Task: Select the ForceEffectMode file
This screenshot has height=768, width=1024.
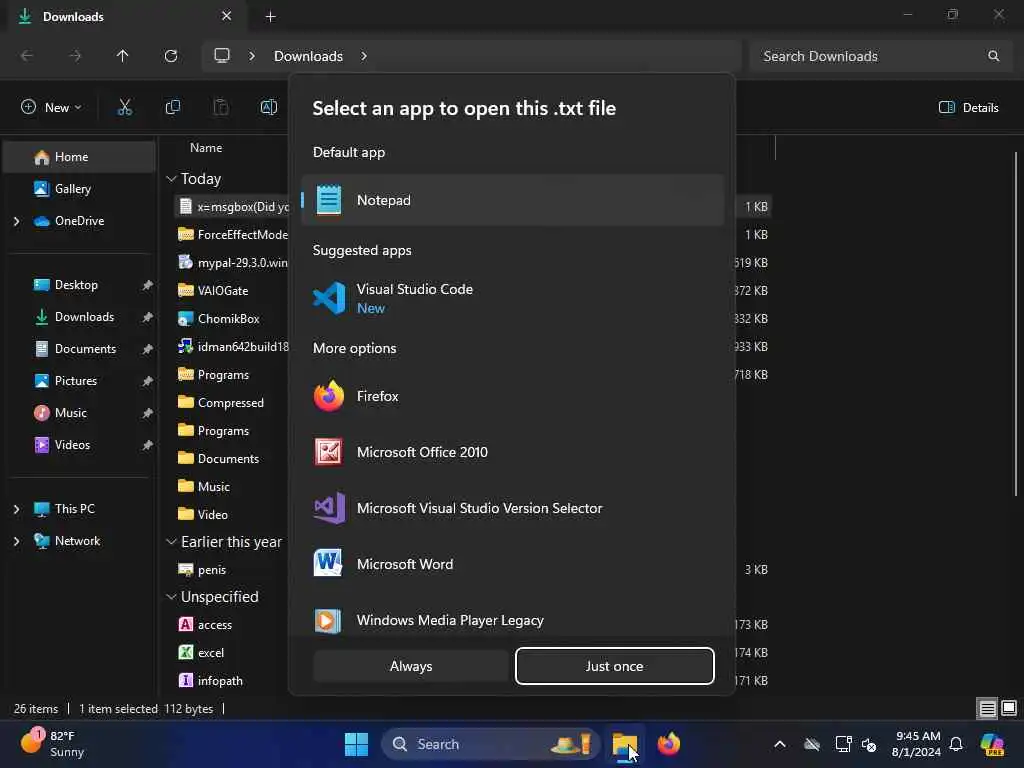Action: coord(232,234)
